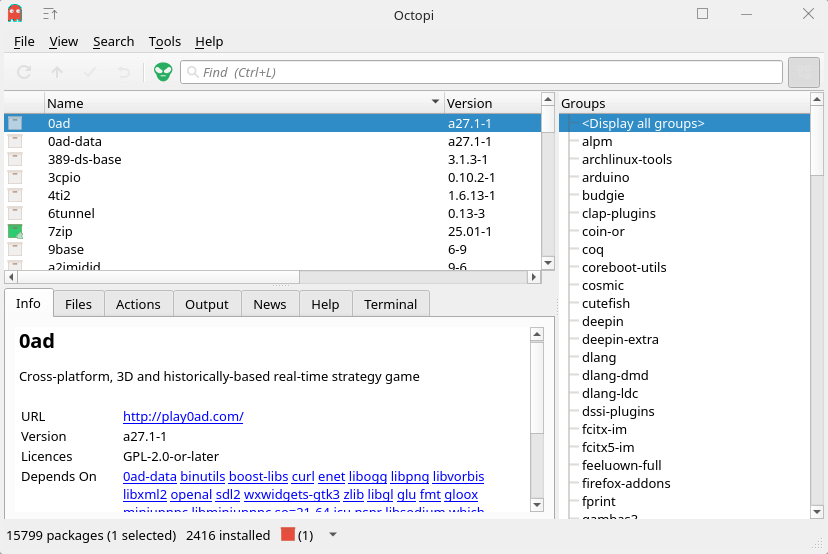
Task: Click the package icon for 6tunnel
Action: [x=15, y=213]
